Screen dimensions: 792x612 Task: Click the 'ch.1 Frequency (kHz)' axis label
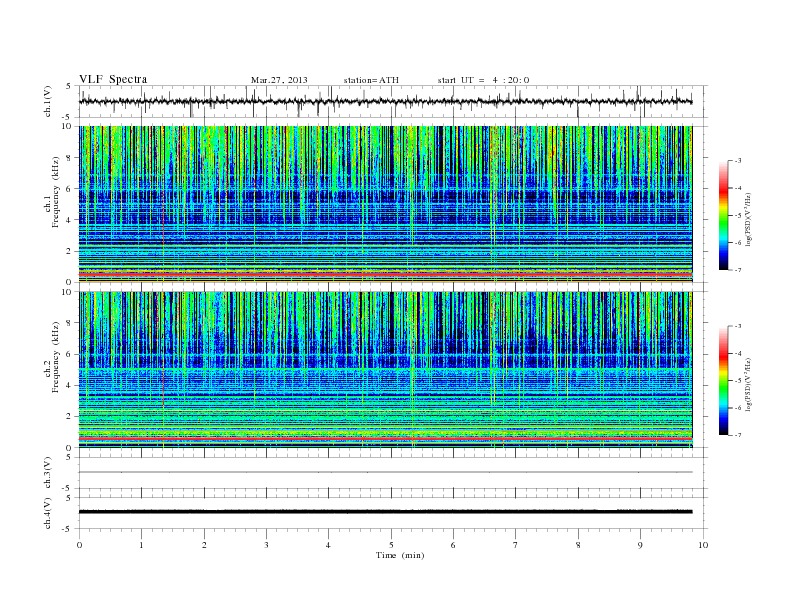pyautogui.click(x=51, y=192)
